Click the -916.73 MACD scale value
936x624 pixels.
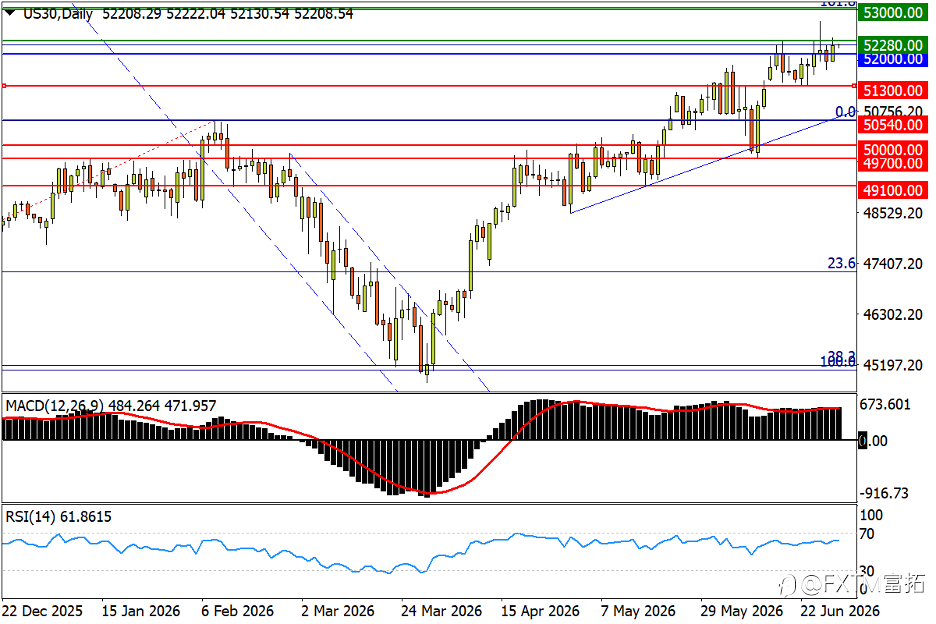click(884, 493)
